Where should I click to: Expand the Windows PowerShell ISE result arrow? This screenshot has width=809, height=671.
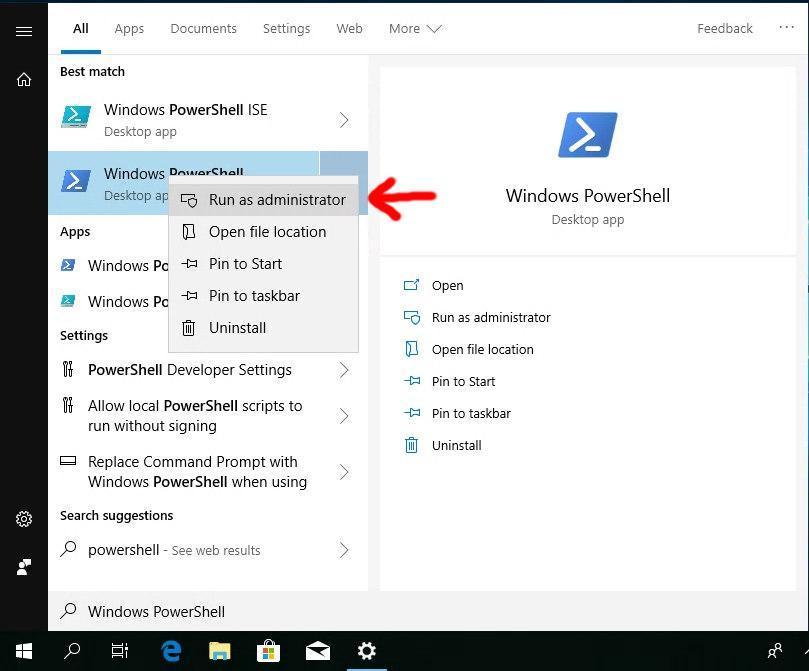[344, 120]
